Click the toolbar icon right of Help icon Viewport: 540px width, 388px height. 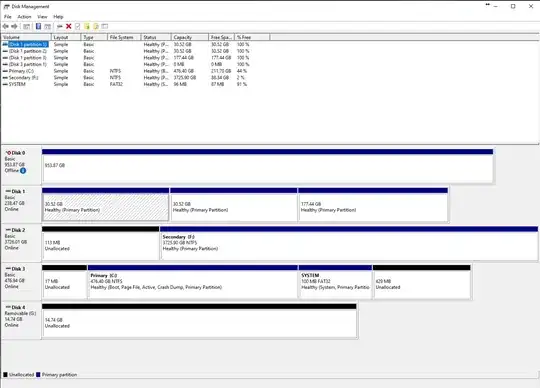tap(48, 26)
